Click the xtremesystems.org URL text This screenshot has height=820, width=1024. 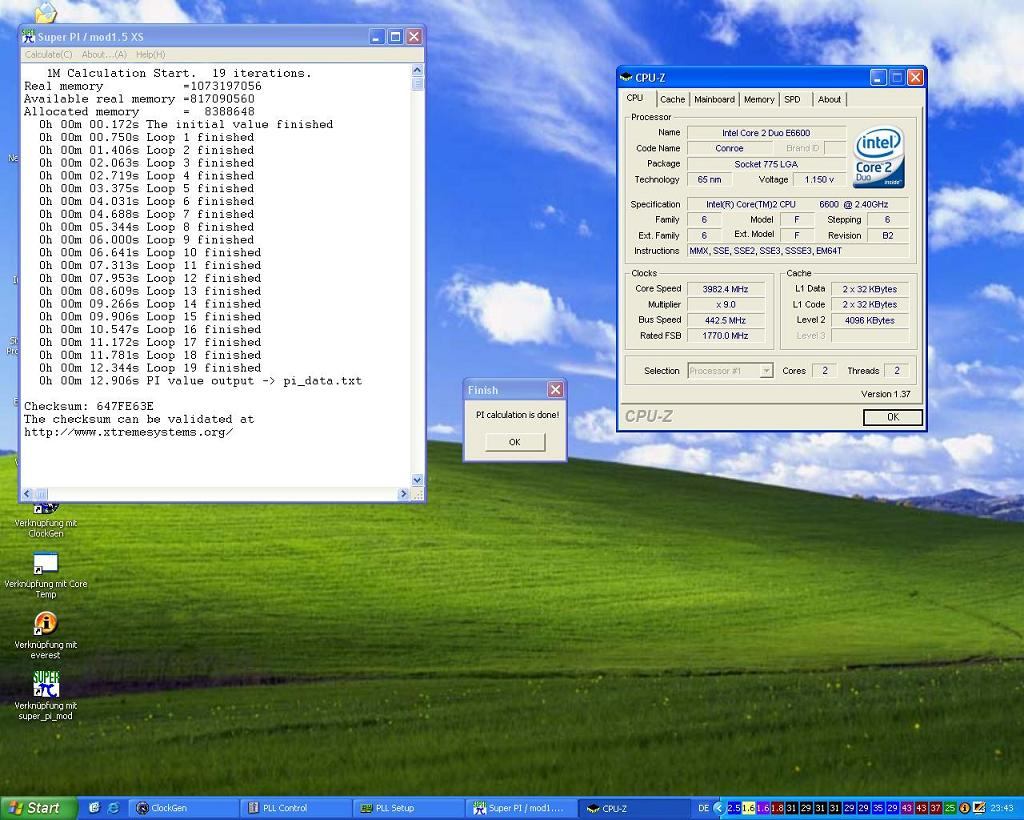click(128, 432)
